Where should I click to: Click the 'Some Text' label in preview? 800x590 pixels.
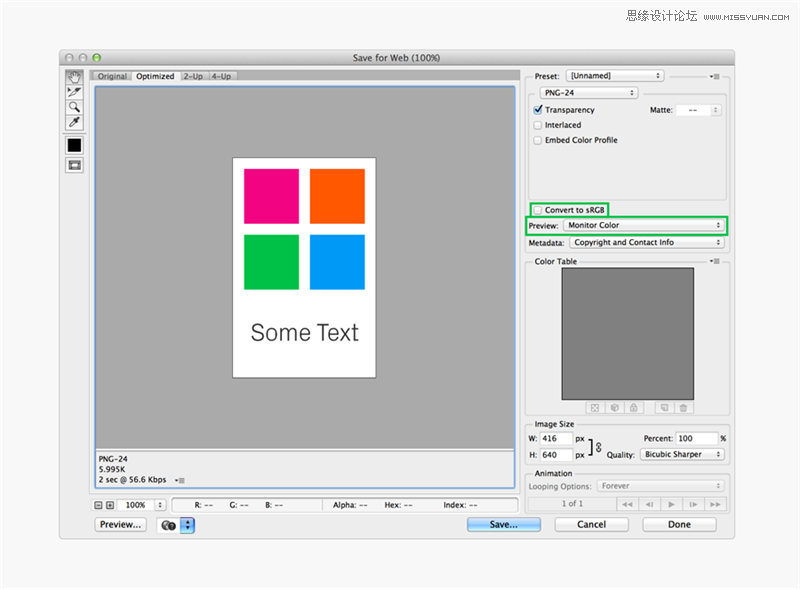(305, 333)
